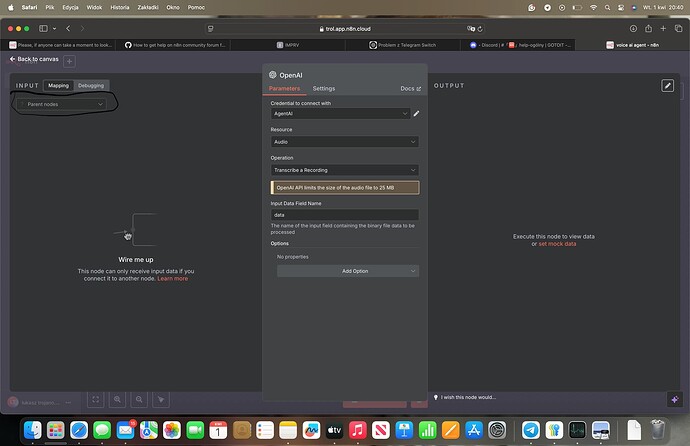The width and height of the screenshot is (690, 446).
Task: Click the OpenAI logo in the node header
Action: click(273, 75)
